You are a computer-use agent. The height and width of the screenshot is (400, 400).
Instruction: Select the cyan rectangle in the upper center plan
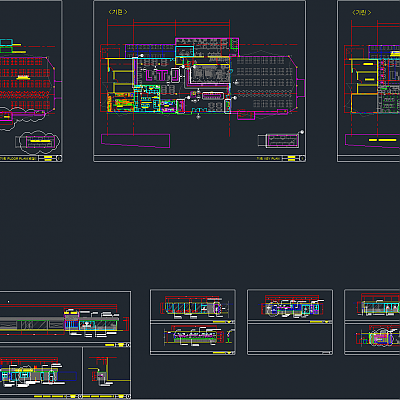[185, 52]
